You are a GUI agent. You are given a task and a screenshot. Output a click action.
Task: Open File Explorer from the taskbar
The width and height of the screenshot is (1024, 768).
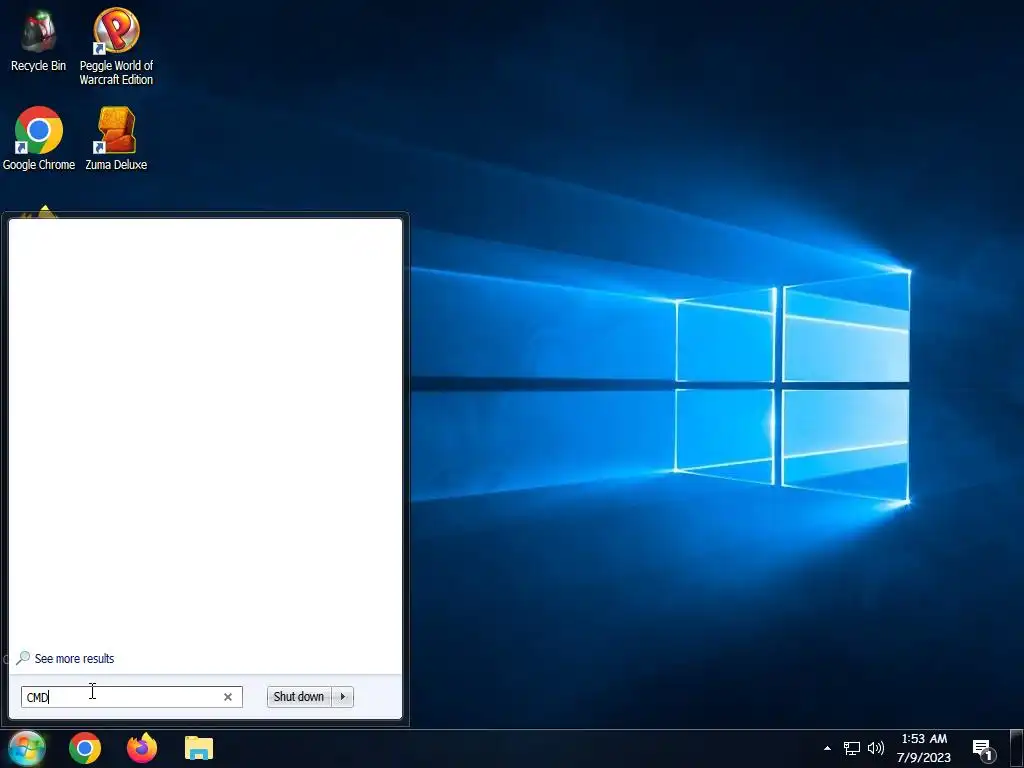tap(199, 748)
